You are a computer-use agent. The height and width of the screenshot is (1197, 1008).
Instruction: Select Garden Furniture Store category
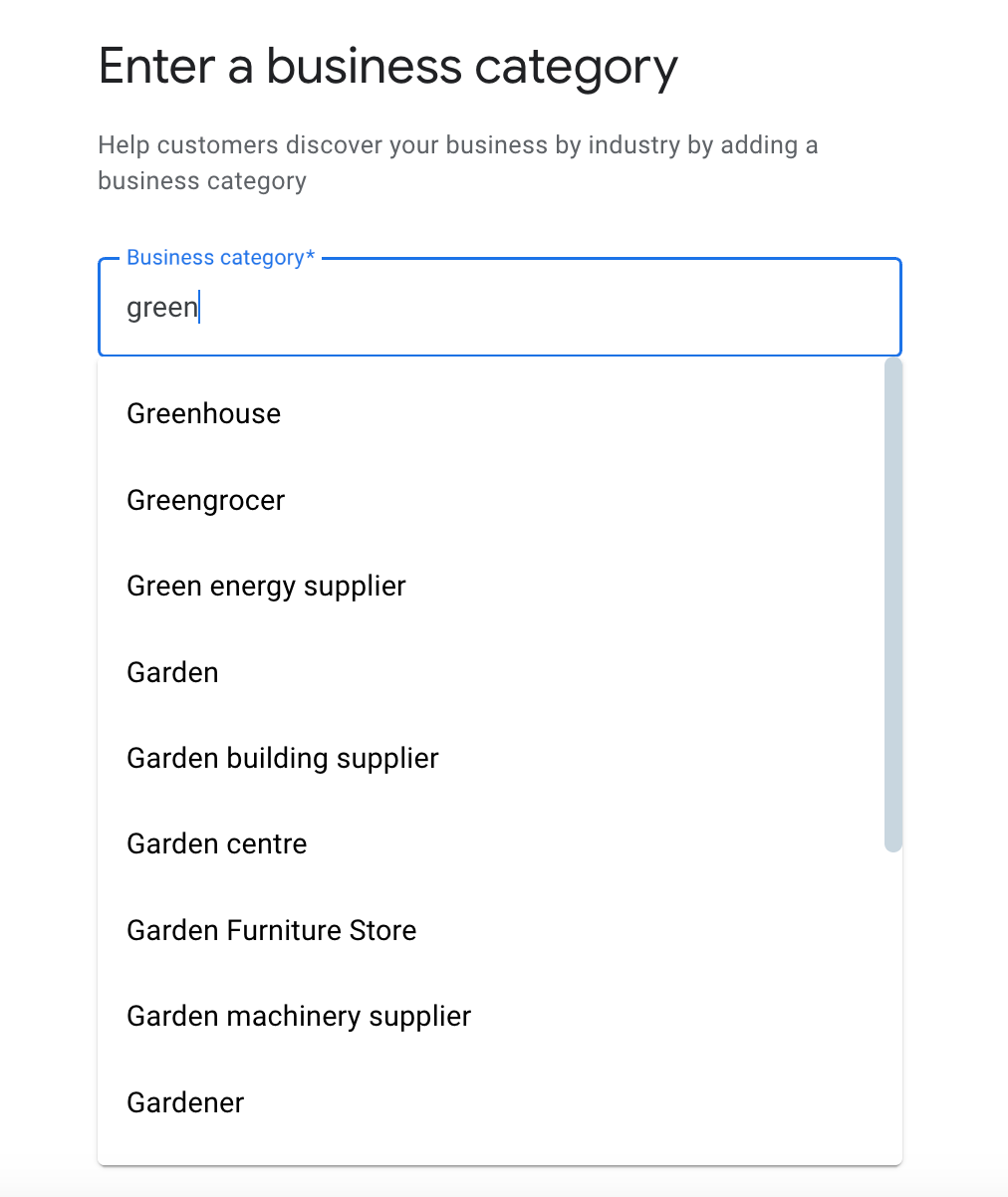pyautogui.click(x=271, y=929)
